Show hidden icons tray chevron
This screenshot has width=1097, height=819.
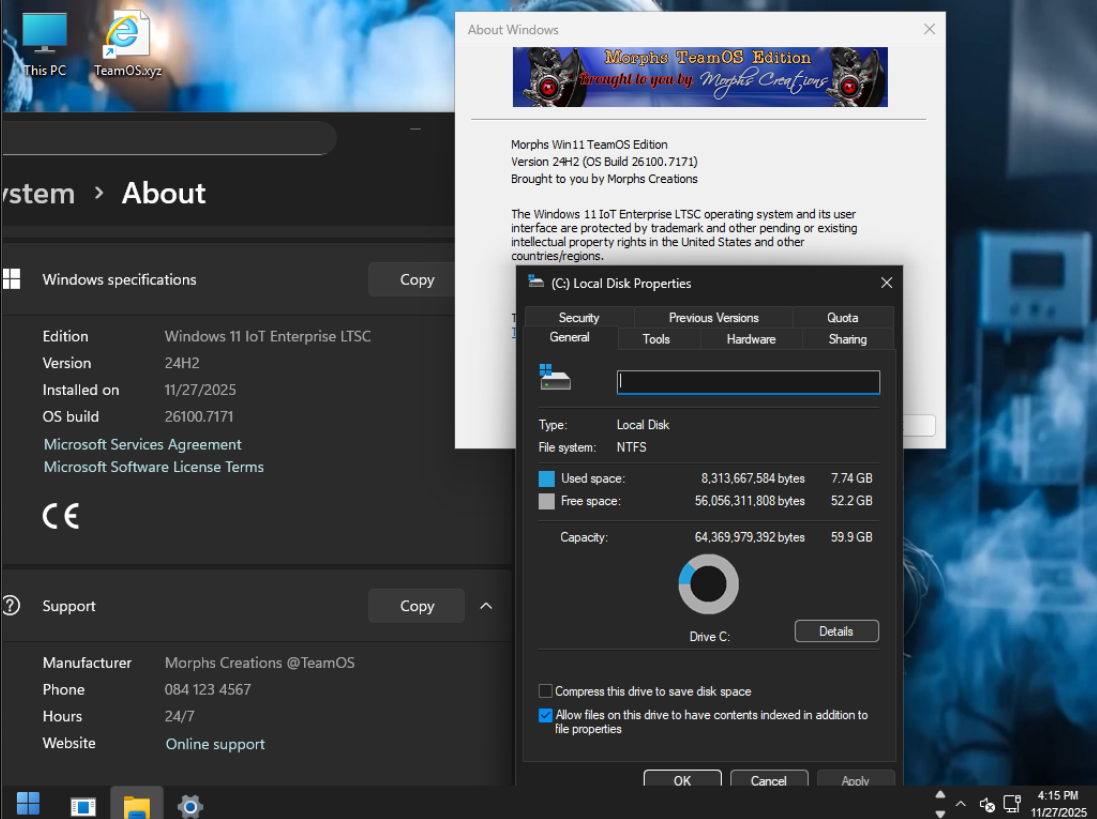tap(961, 804)
